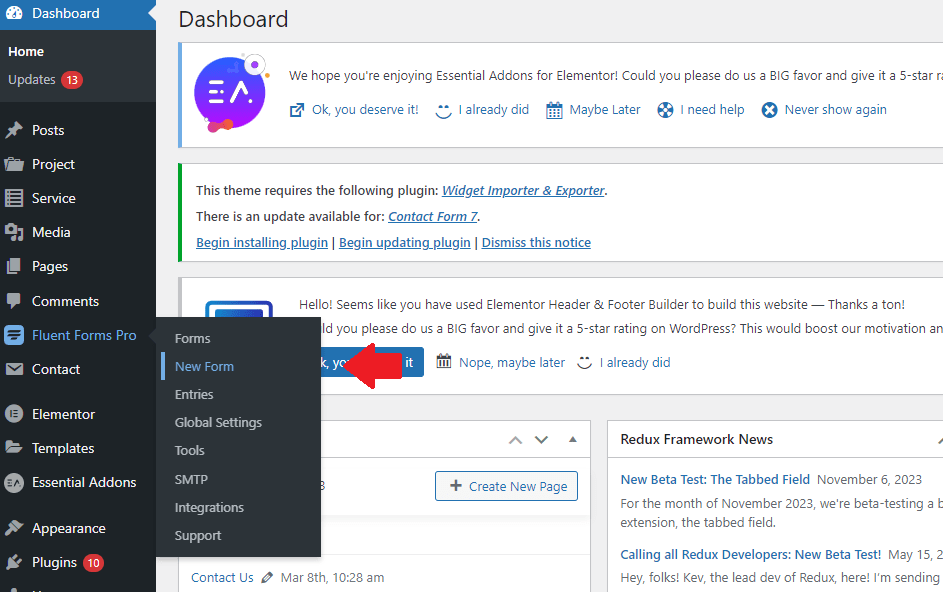Viewport: 943px width, 592px height.
Task: Click the lifebuoy icon beside "I need help"
Action: tap(665, 110)
